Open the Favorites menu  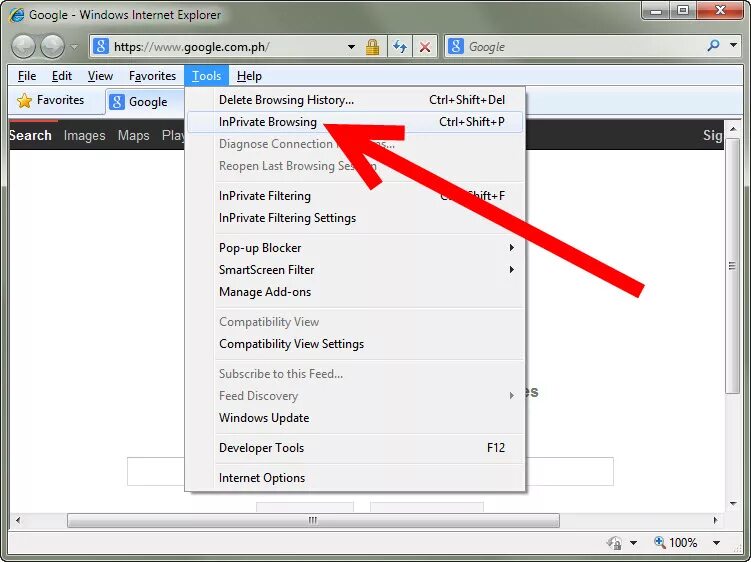click(152, 76)
